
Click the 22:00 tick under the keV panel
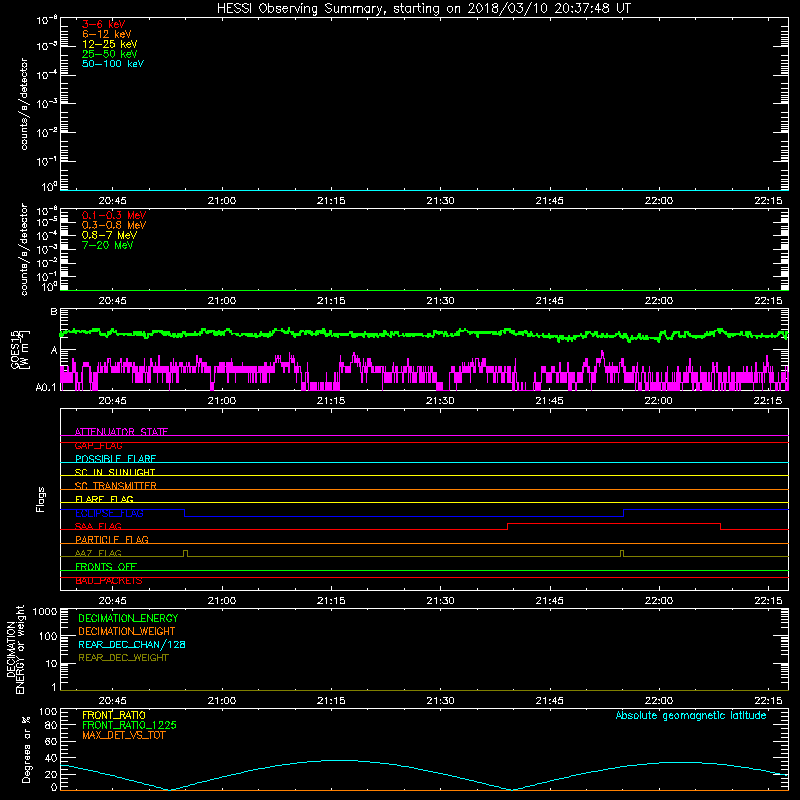[659, 201]
